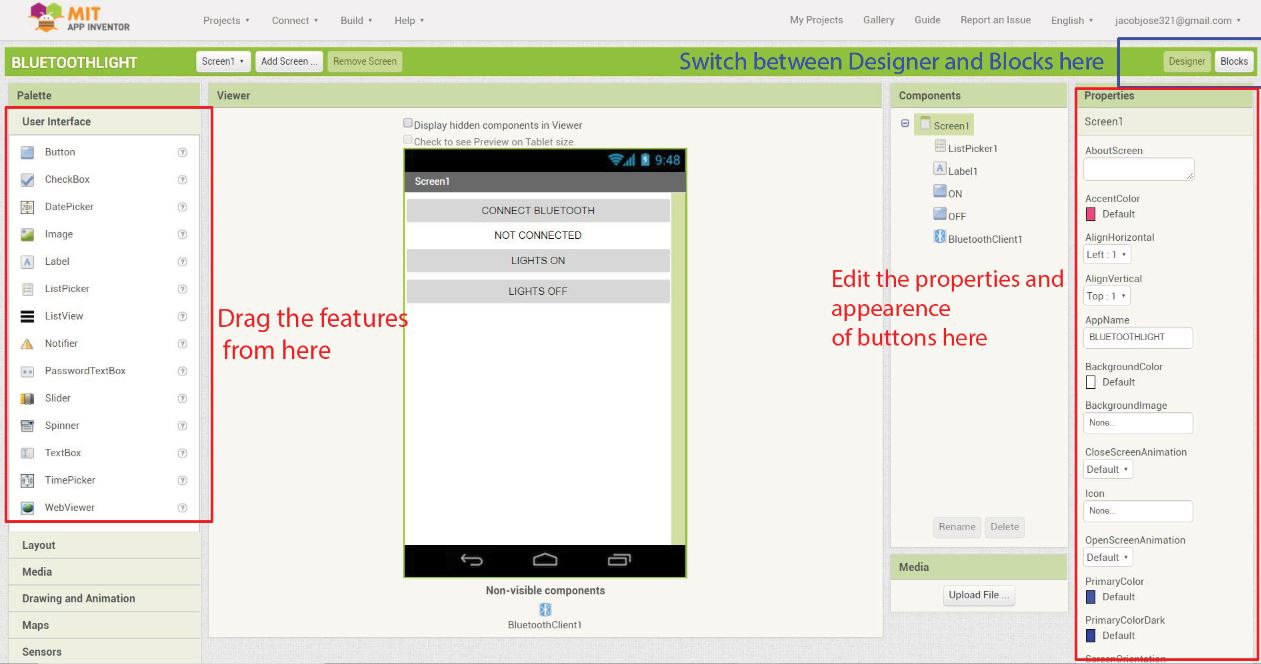Open the AlignVertical Top dropdown
1261x664 pixels.
point(1108,296)
